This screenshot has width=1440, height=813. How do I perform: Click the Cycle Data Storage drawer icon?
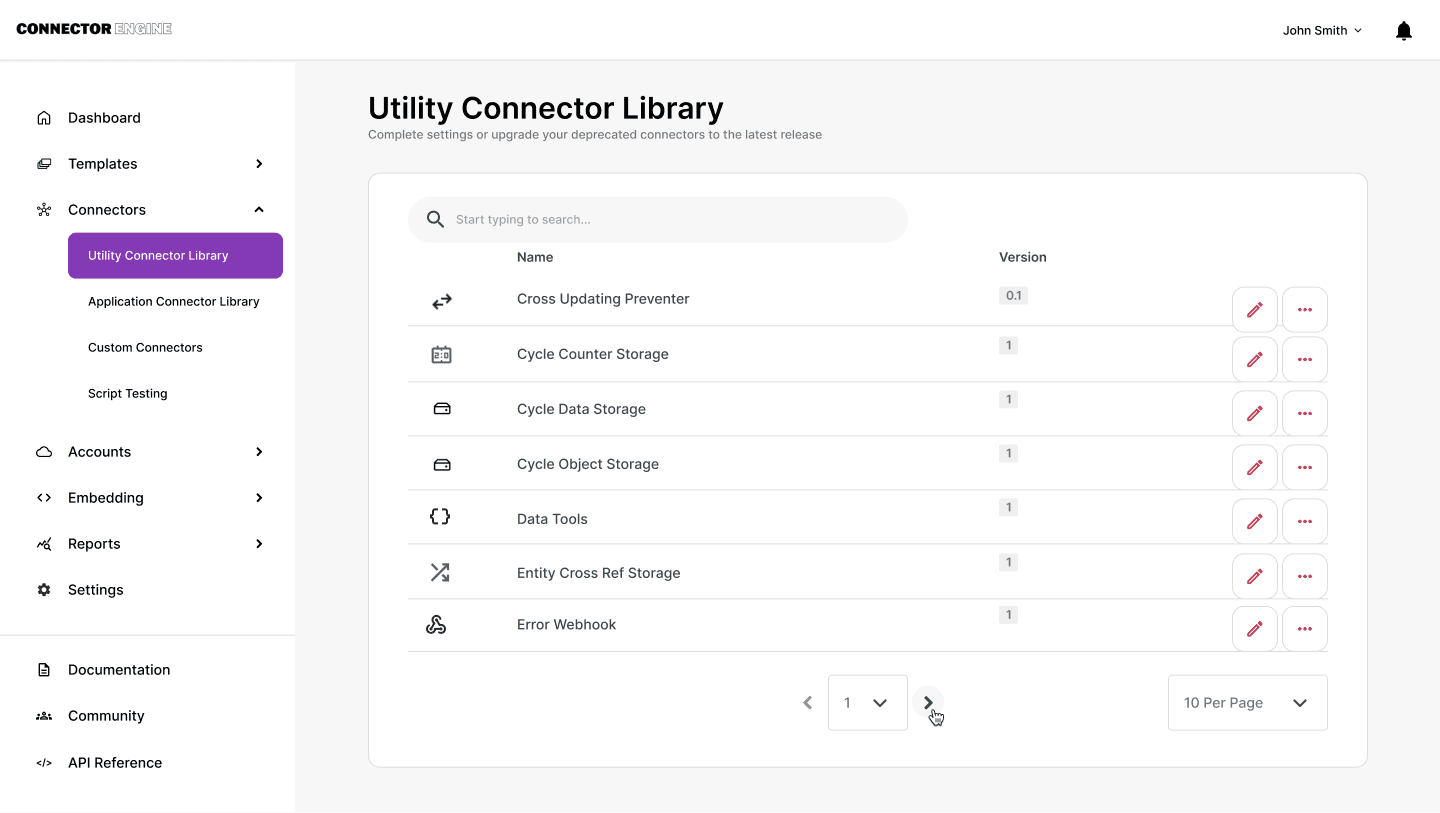[441, 408]
